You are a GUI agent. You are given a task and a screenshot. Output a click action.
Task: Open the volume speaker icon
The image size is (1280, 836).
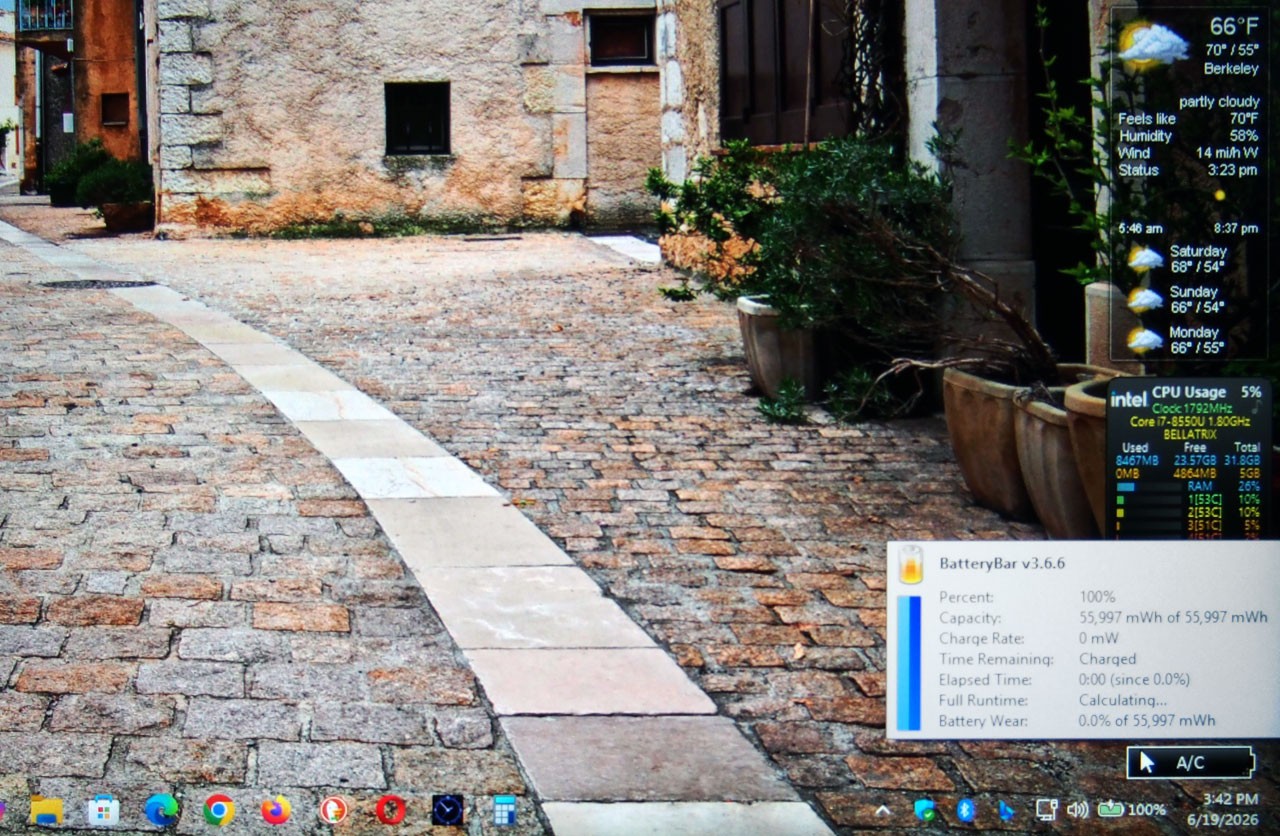click(x=1077, y=810)
